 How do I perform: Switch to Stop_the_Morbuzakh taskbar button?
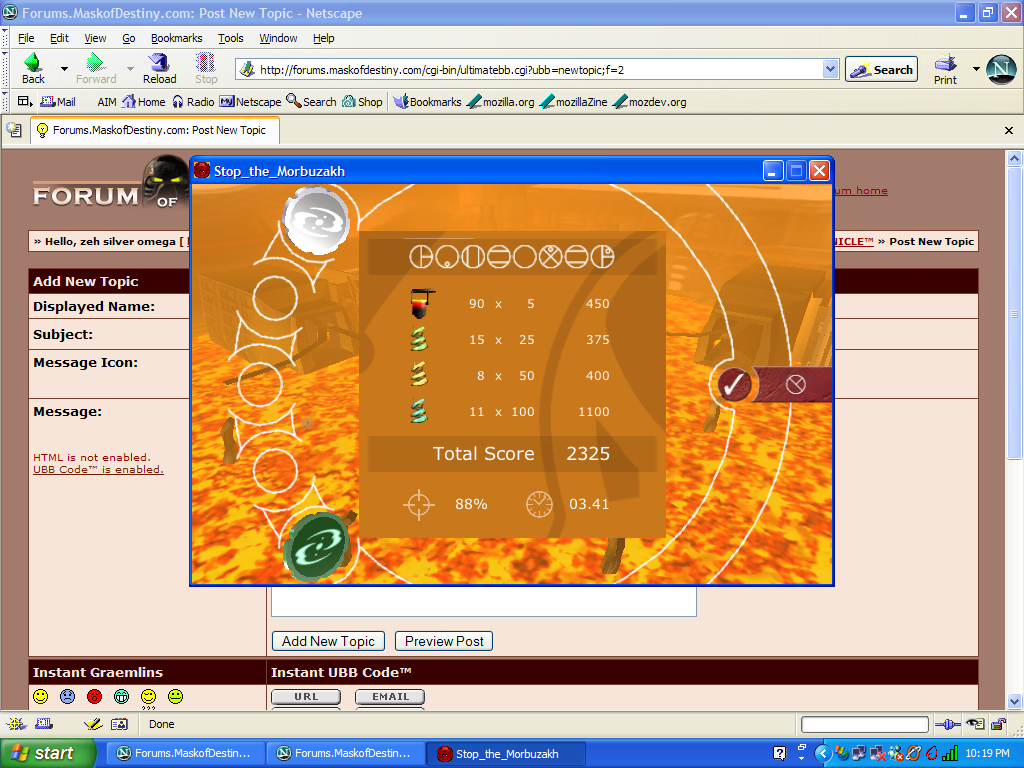pos(505,754)
